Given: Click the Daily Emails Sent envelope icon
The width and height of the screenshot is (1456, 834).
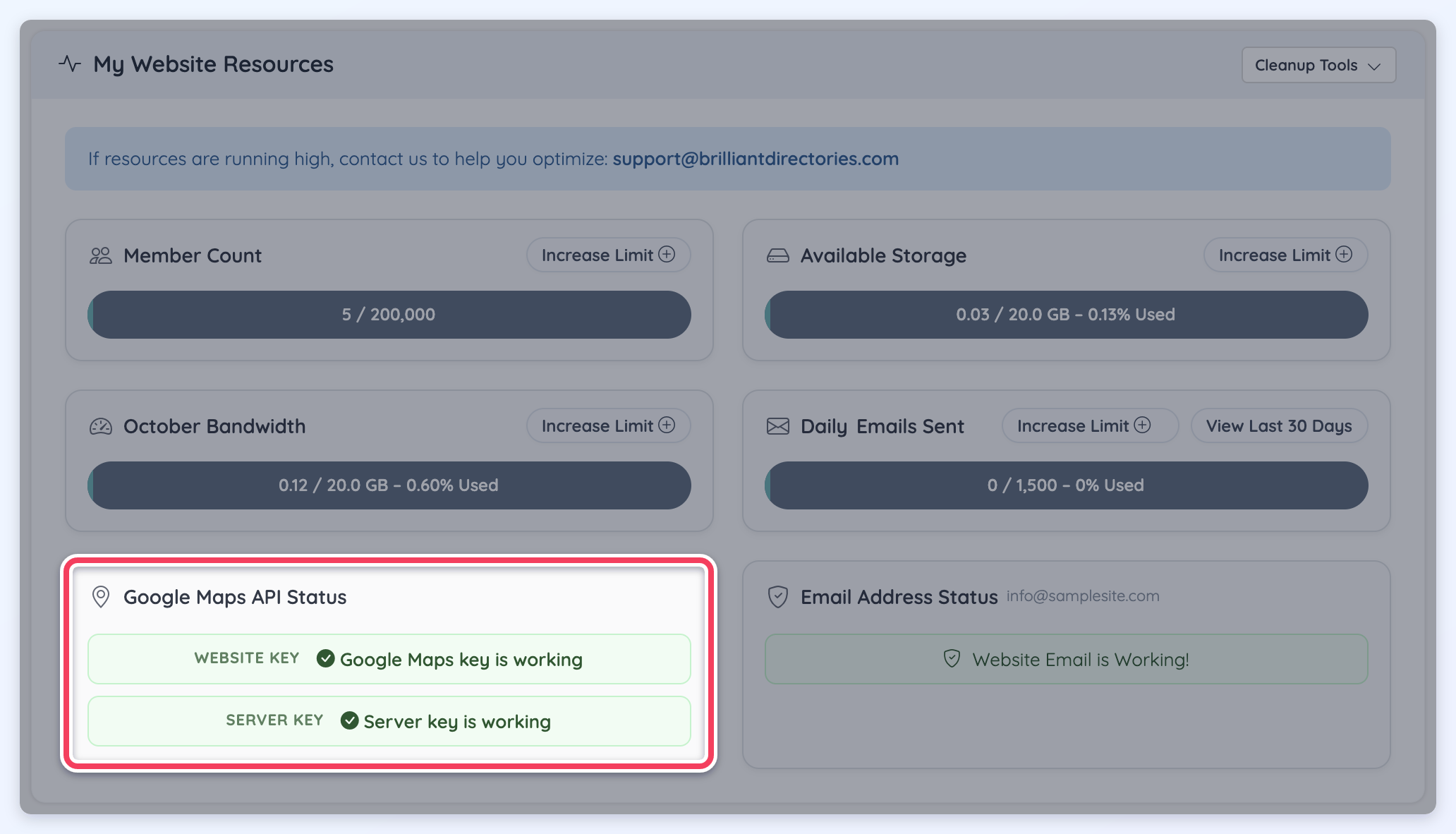Looking at the screenshot, I should [x=778, y=426].
